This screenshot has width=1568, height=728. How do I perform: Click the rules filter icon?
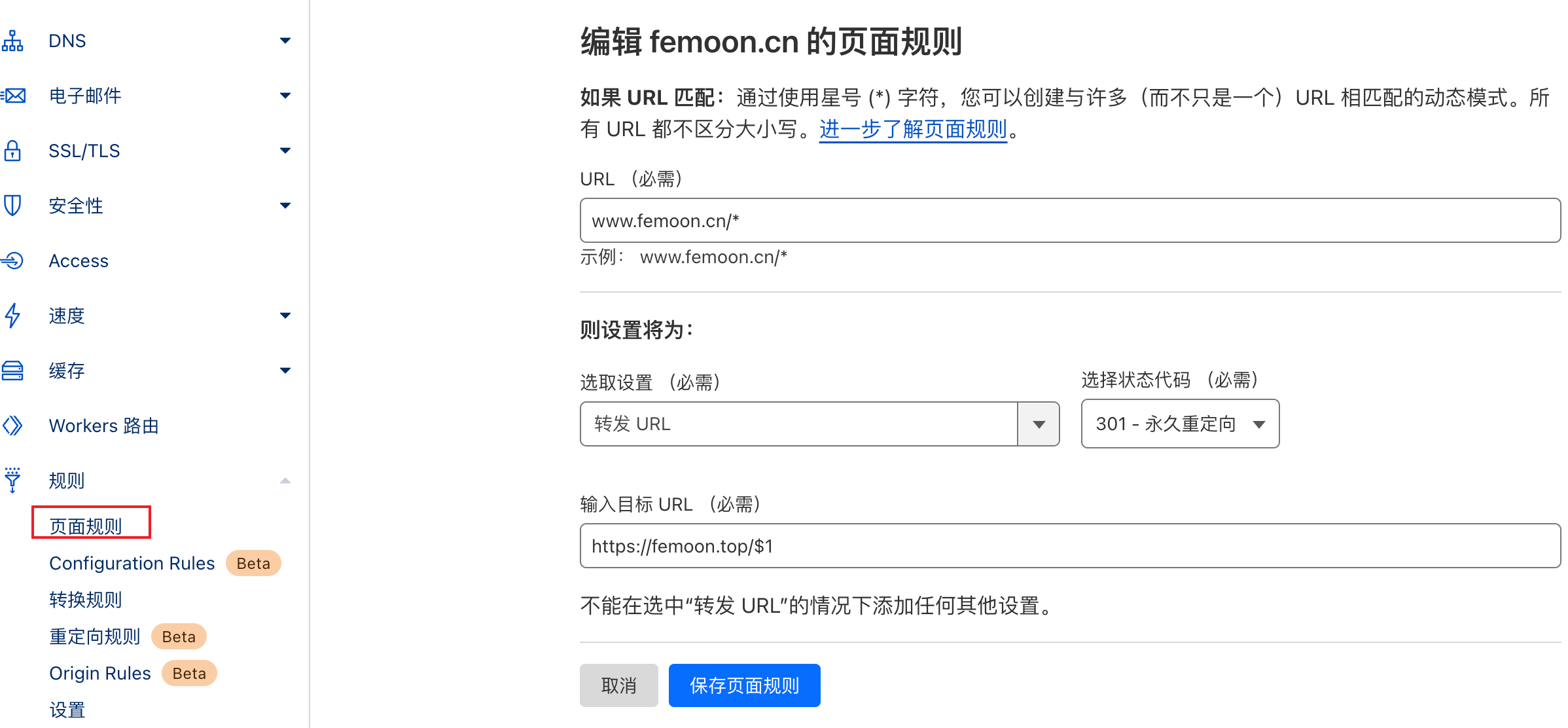coord(12,480)
